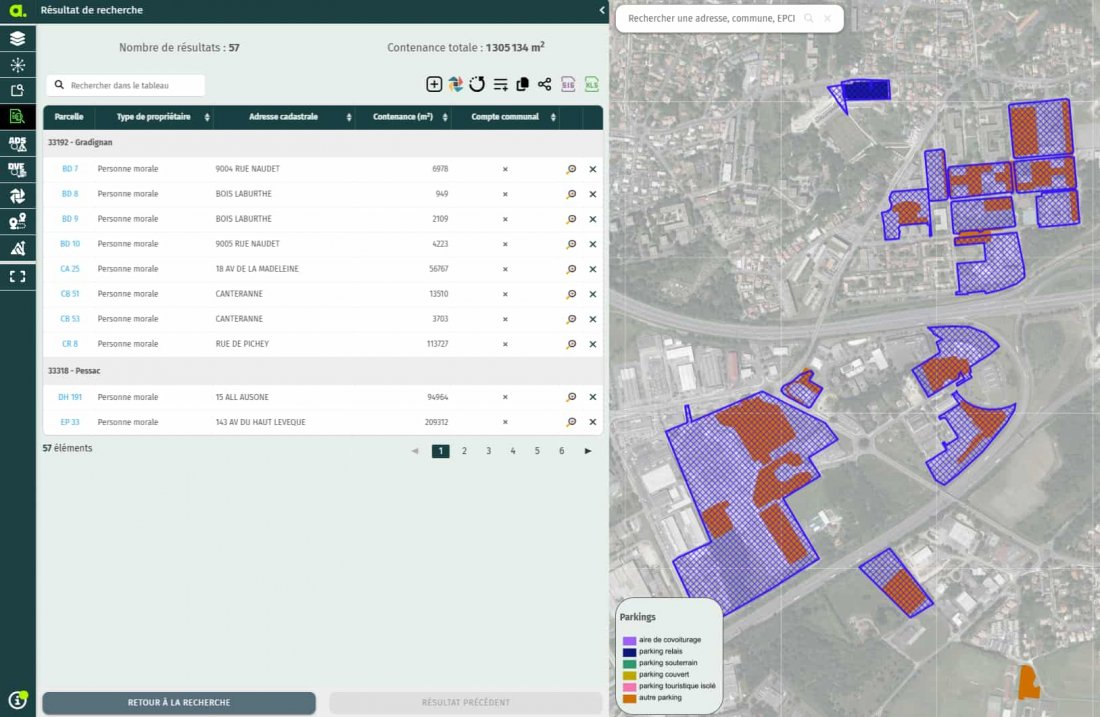
Task: Remove parcel CR 8 from results
Action: tap(592, 344)
